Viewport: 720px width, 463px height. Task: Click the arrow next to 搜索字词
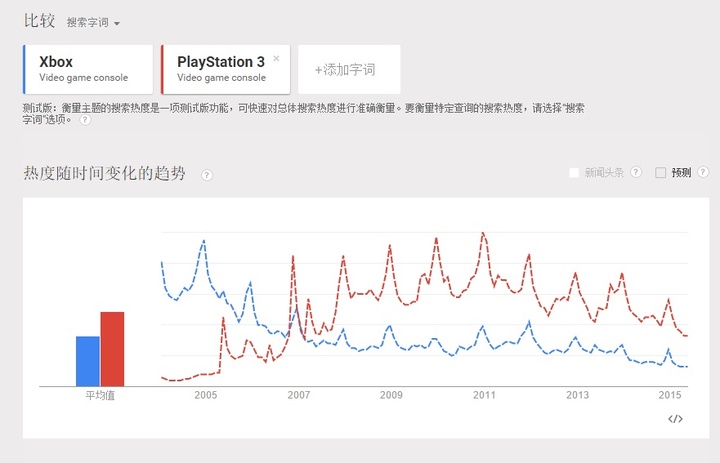pos(117,23)
